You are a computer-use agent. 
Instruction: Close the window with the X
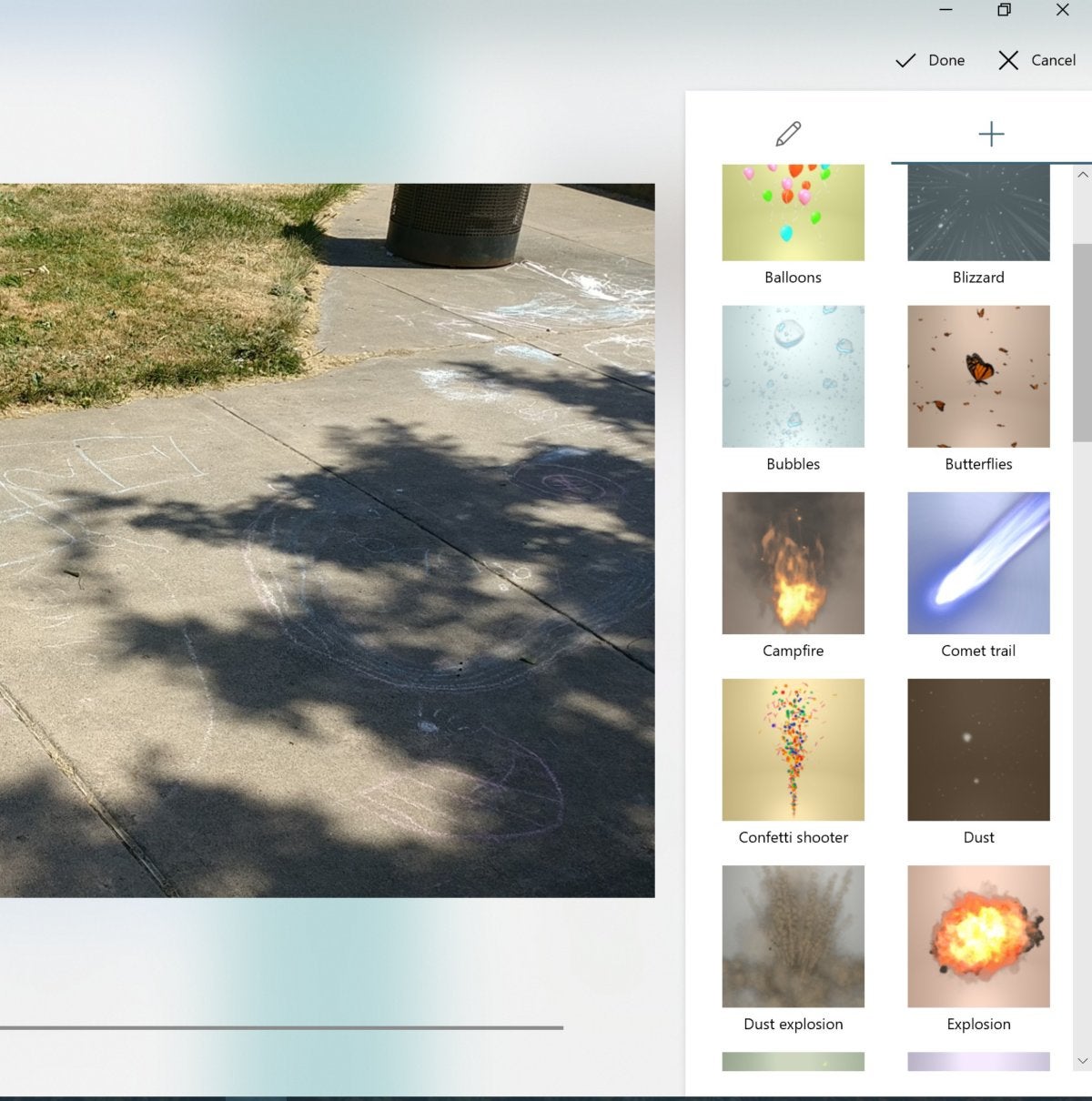point(1062,10)
